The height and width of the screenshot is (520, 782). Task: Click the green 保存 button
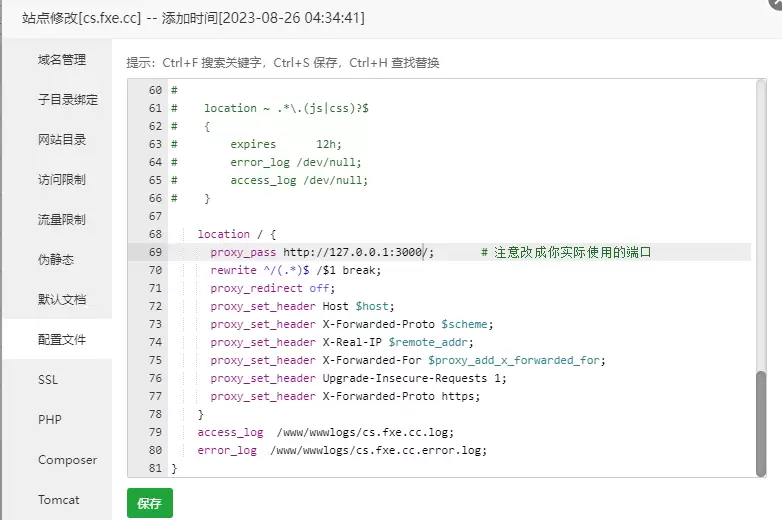pos(150,503)
